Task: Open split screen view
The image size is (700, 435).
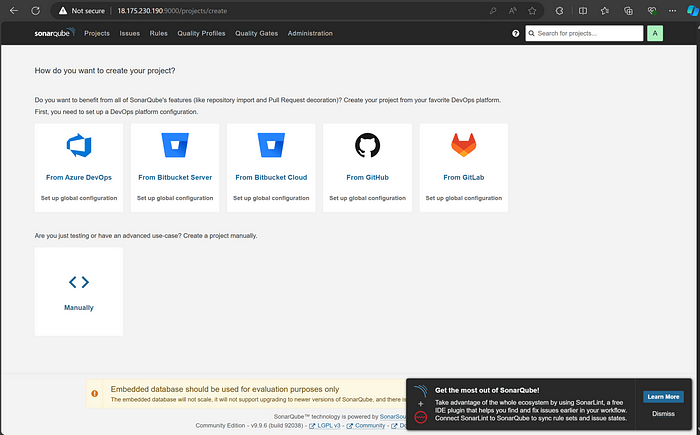Action: pyautogui.click(x=583, y=11)
